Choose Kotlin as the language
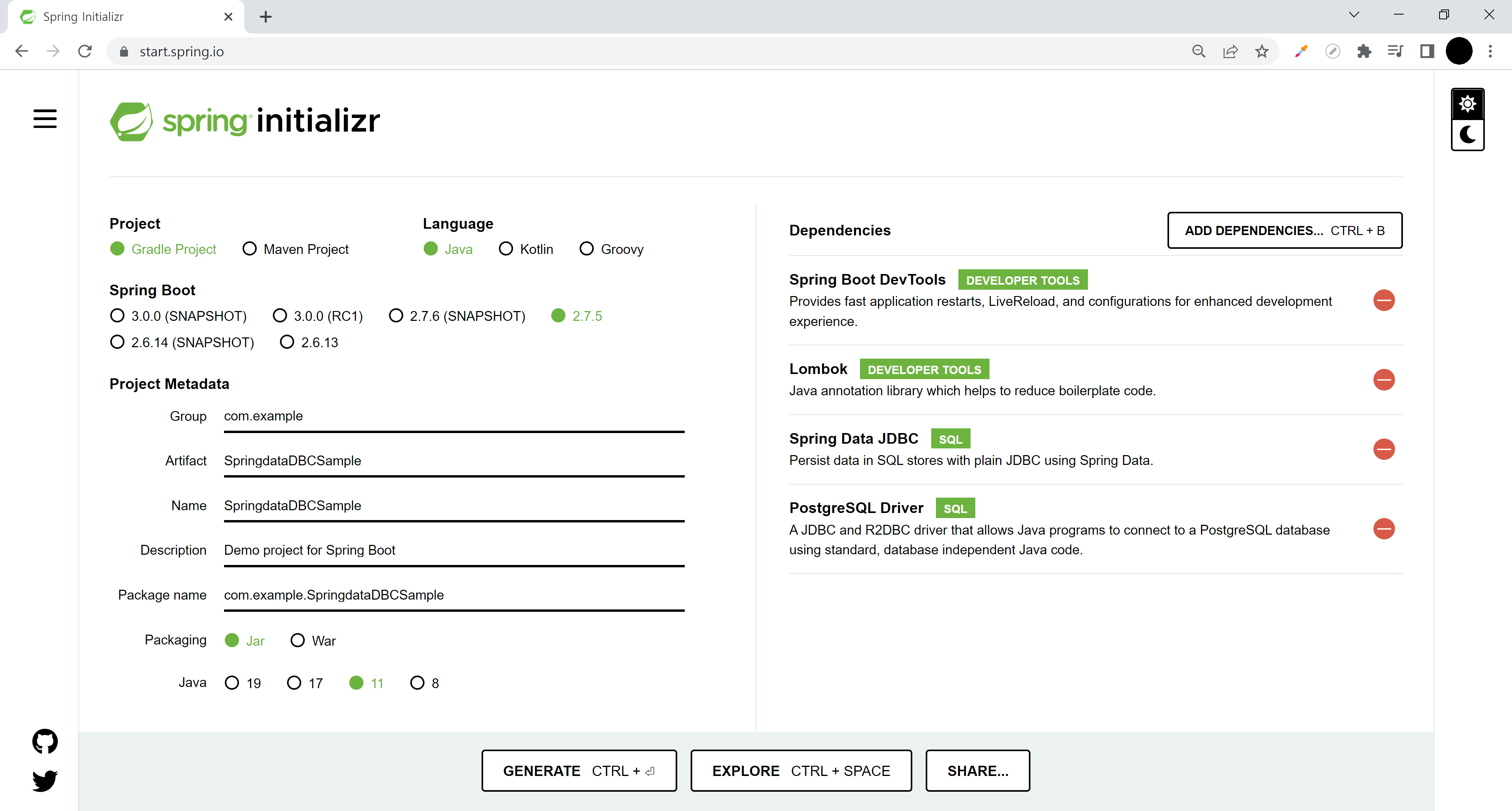 click(x=505, y=249)
